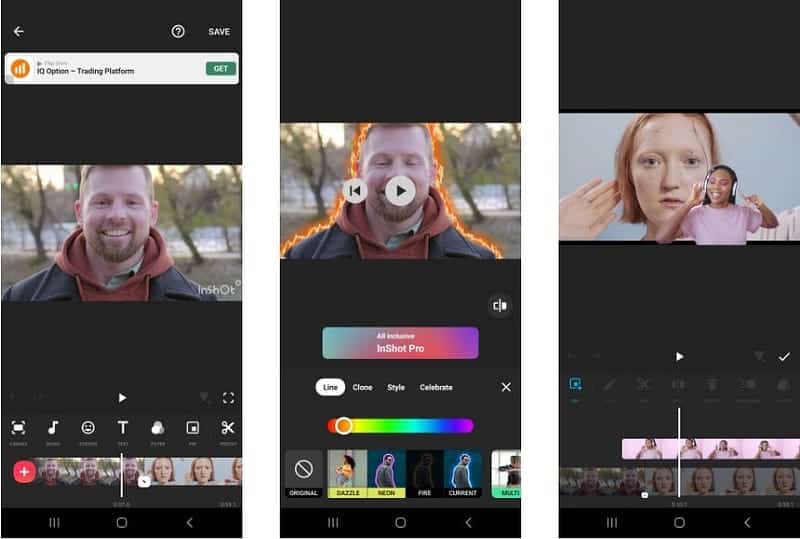
Task: Confirm PIP edit with checkmark
Action: [784, 356]
